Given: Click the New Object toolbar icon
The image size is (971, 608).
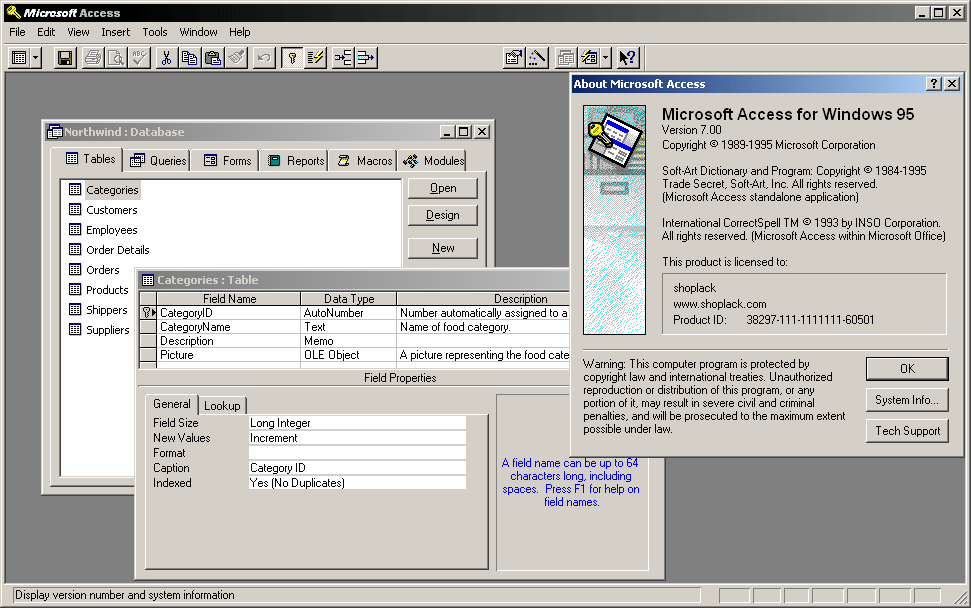Looking at the screenshot, I should pyautogui.click(x=590, y=58).
